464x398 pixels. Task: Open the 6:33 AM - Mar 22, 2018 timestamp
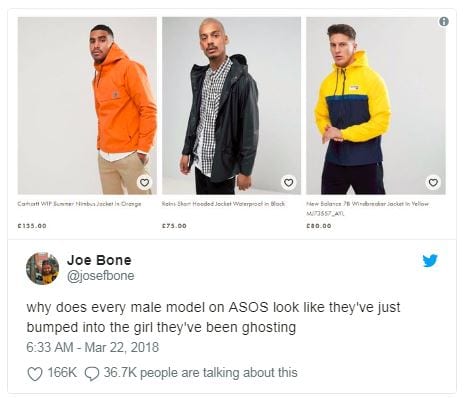coord(93,347)
